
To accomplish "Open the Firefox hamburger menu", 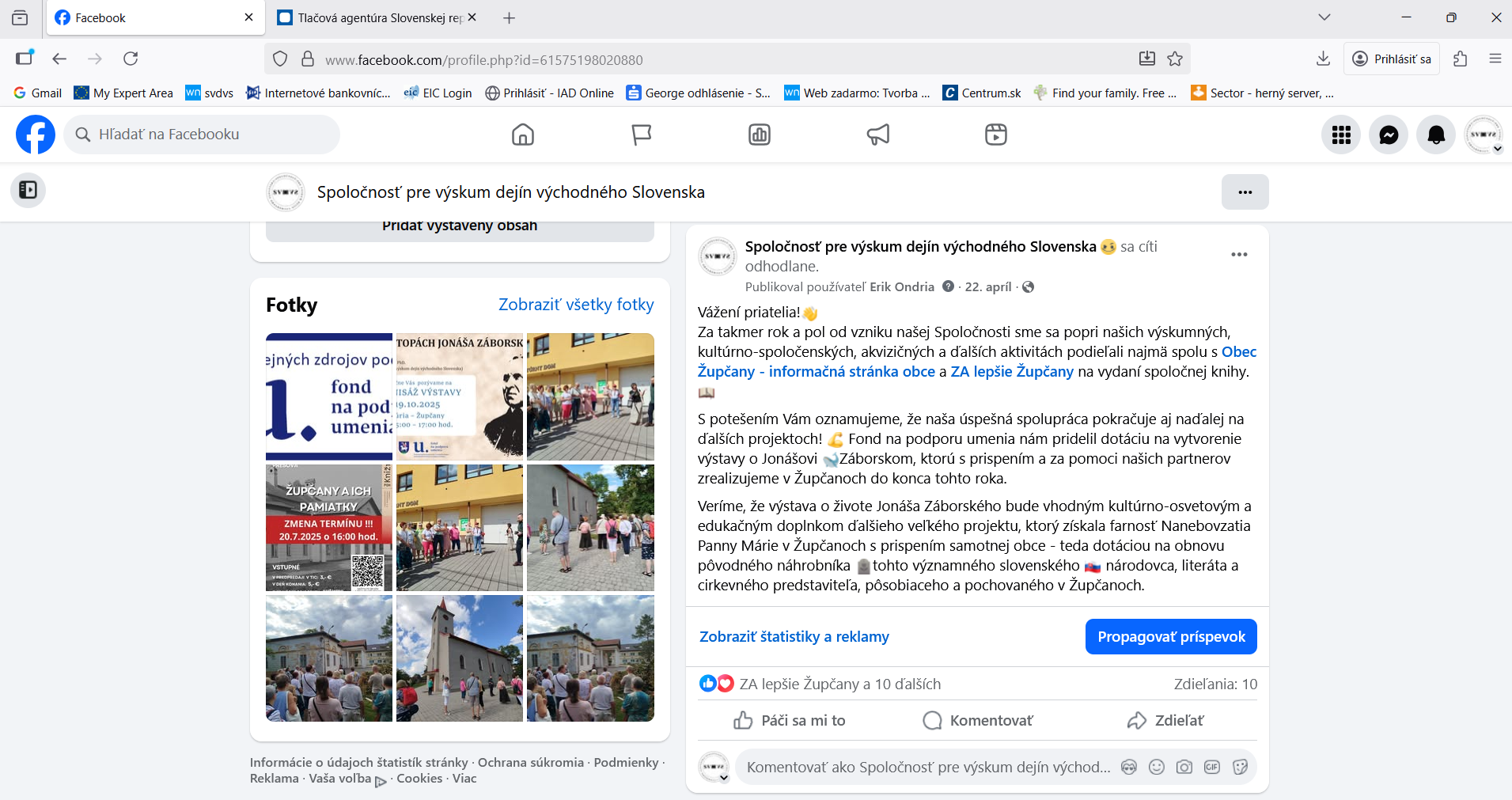I will [1495, 59].
